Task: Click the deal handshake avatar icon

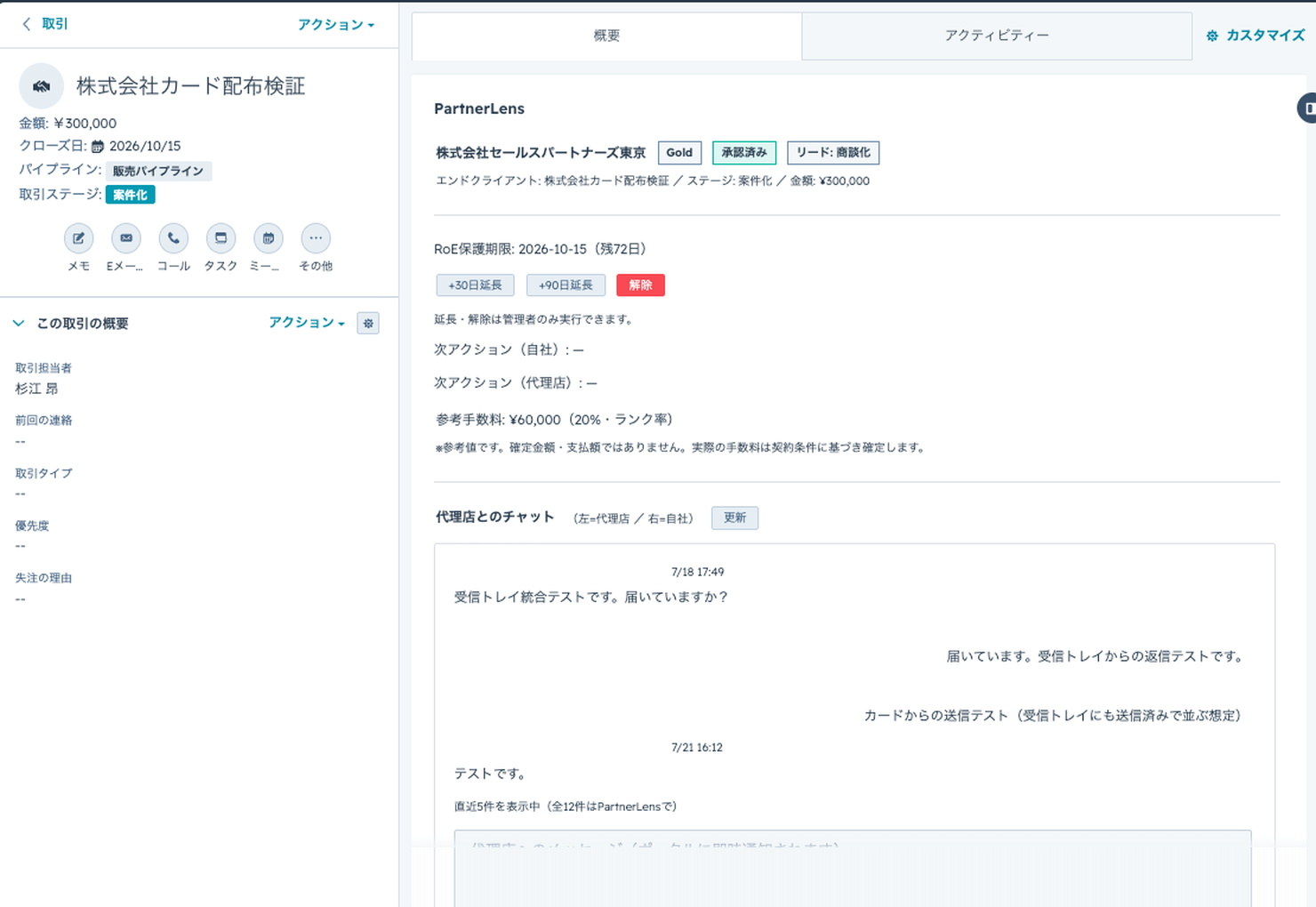Action: (41, 86)
